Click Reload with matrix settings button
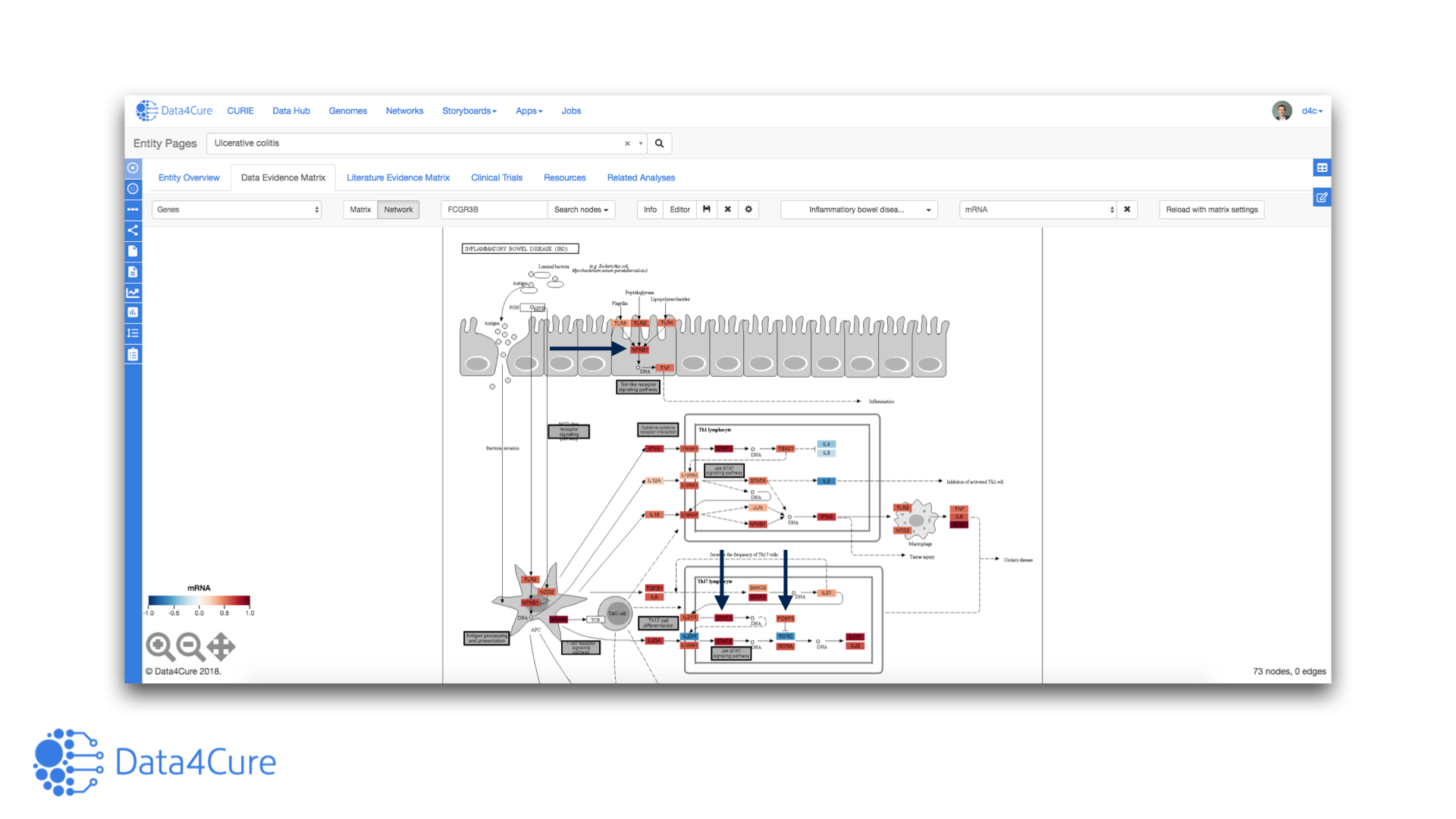The width and height of the screenshot is (1456, 819). click(1211, 209)
